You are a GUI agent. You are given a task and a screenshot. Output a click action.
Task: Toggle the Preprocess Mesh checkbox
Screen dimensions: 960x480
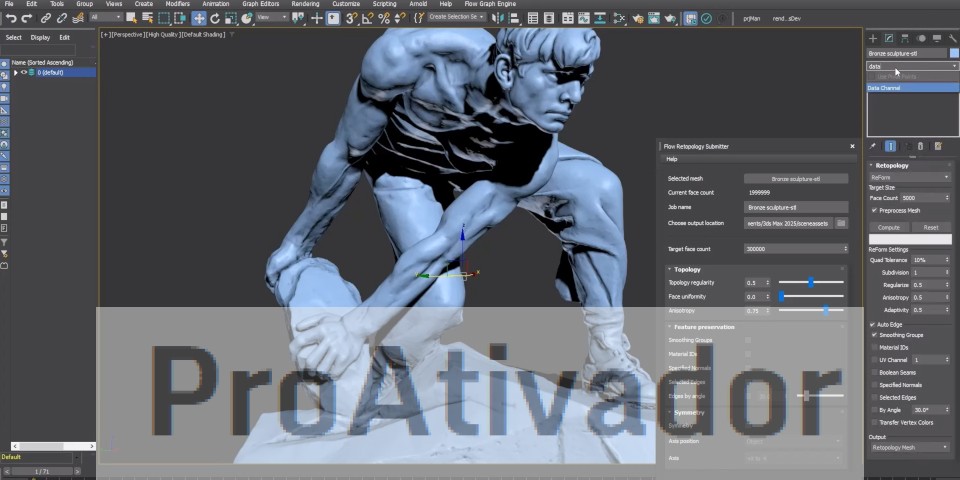pos(874,210)
